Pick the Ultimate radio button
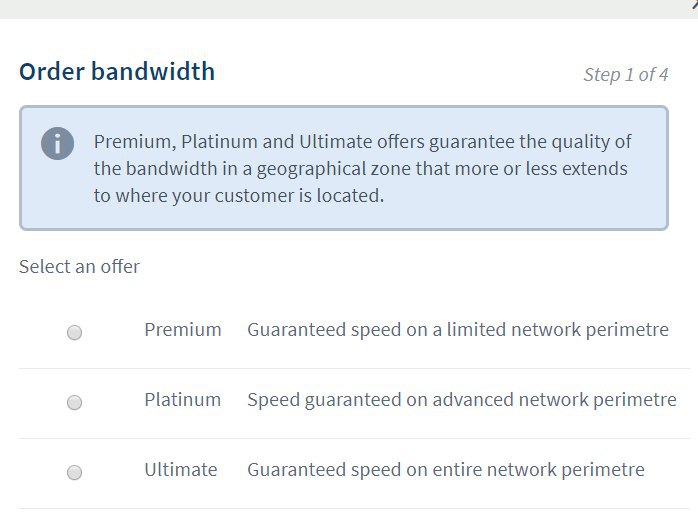 coord(74,472)
